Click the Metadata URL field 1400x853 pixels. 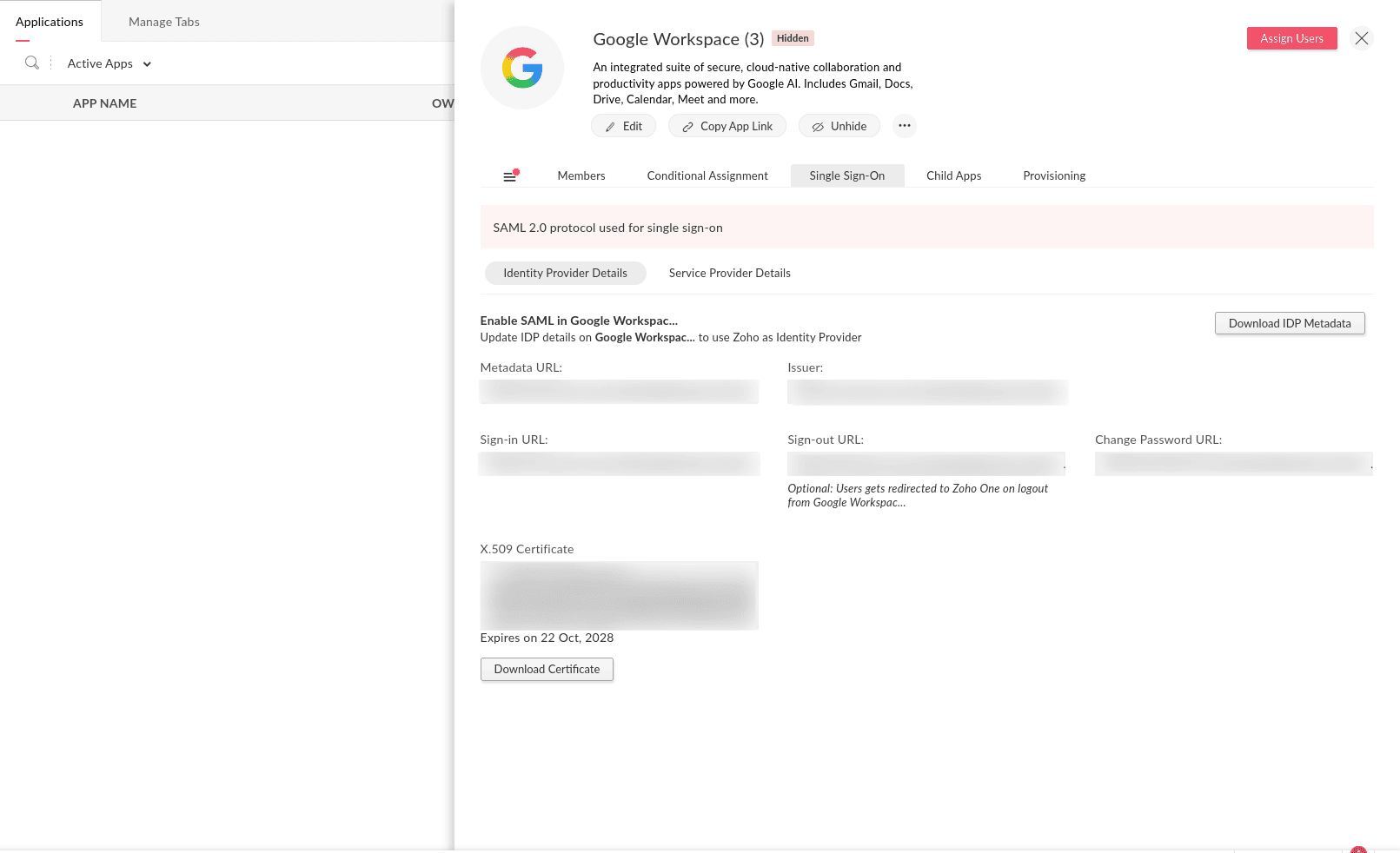[620, 392]
